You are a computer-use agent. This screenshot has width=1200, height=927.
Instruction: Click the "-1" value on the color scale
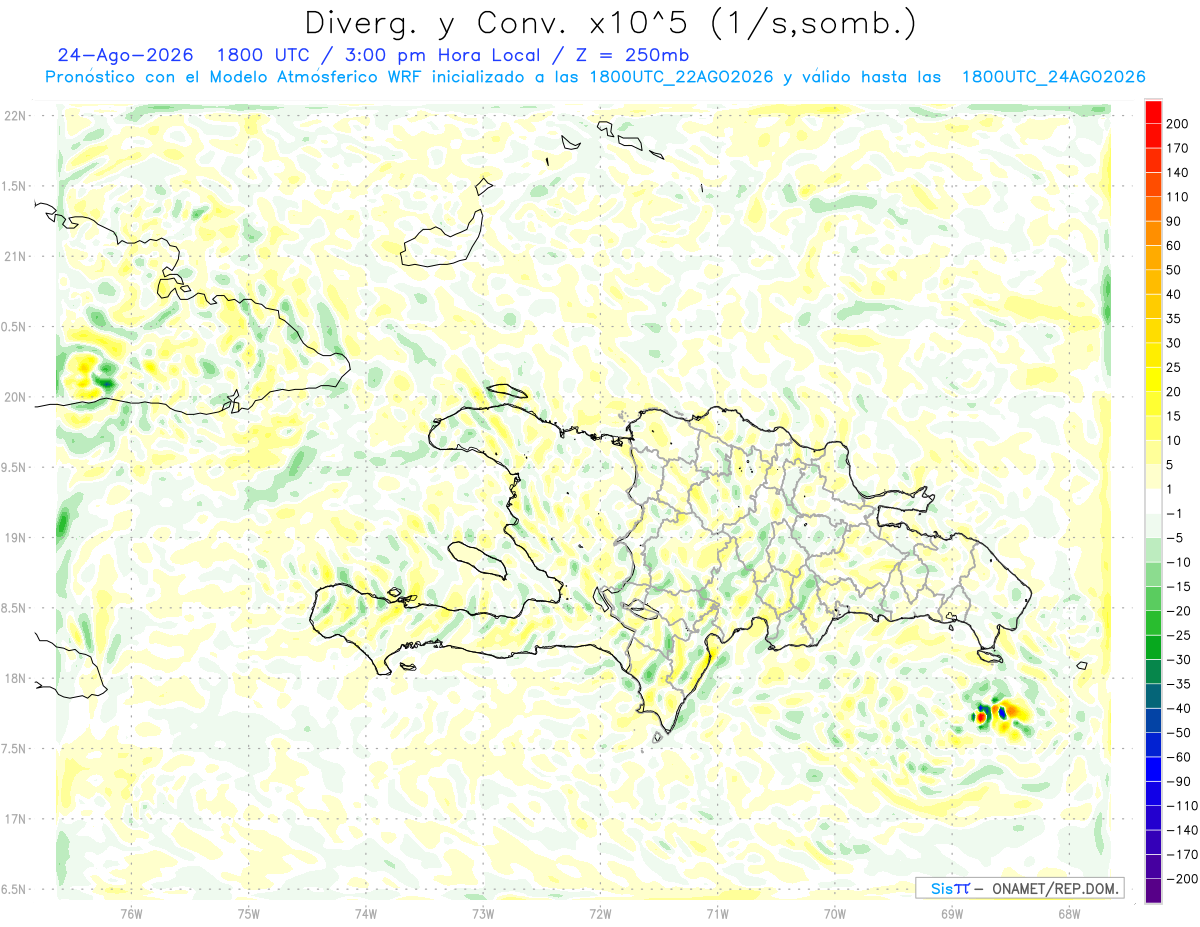(x=1176, y=514)
